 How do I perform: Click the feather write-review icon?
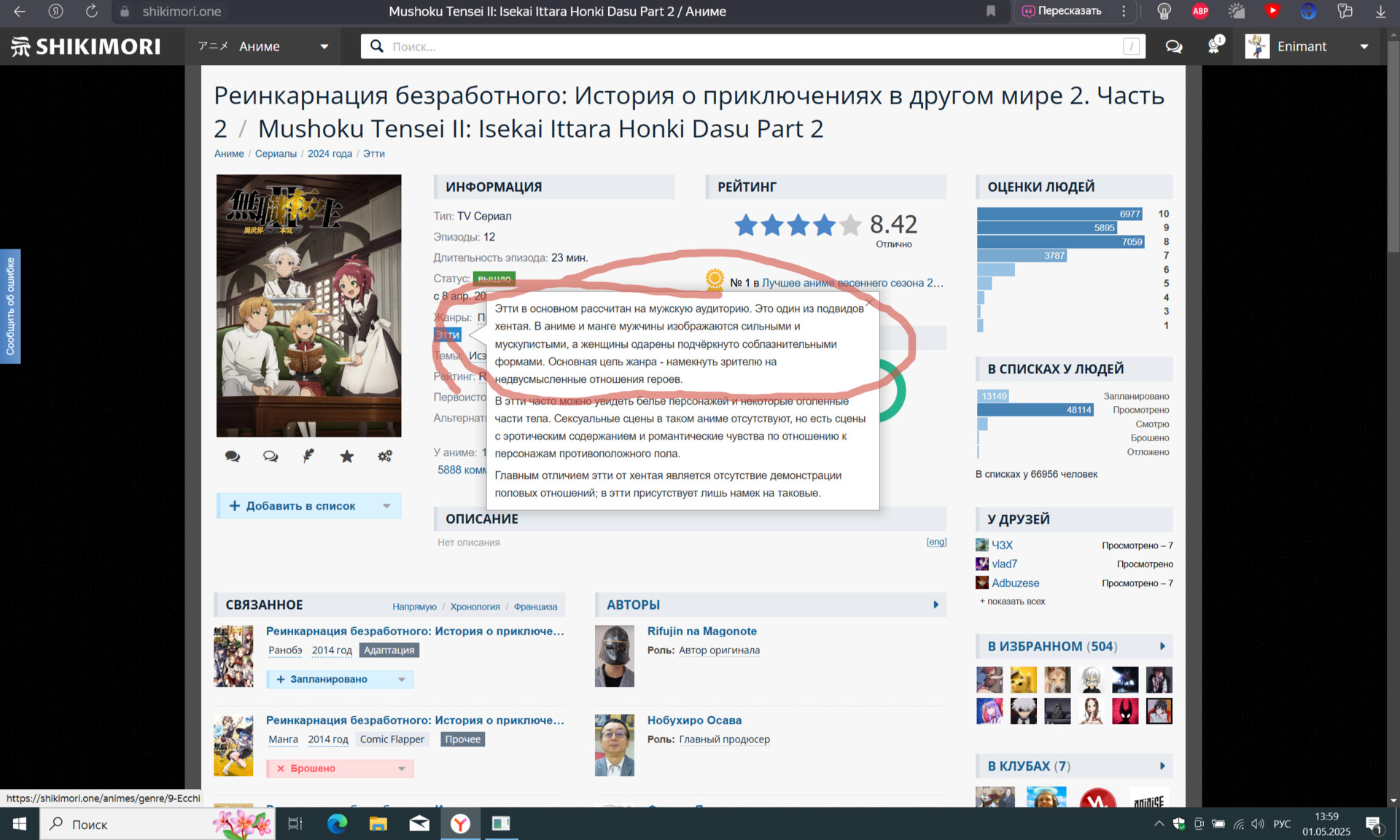(x=308, y=456)
